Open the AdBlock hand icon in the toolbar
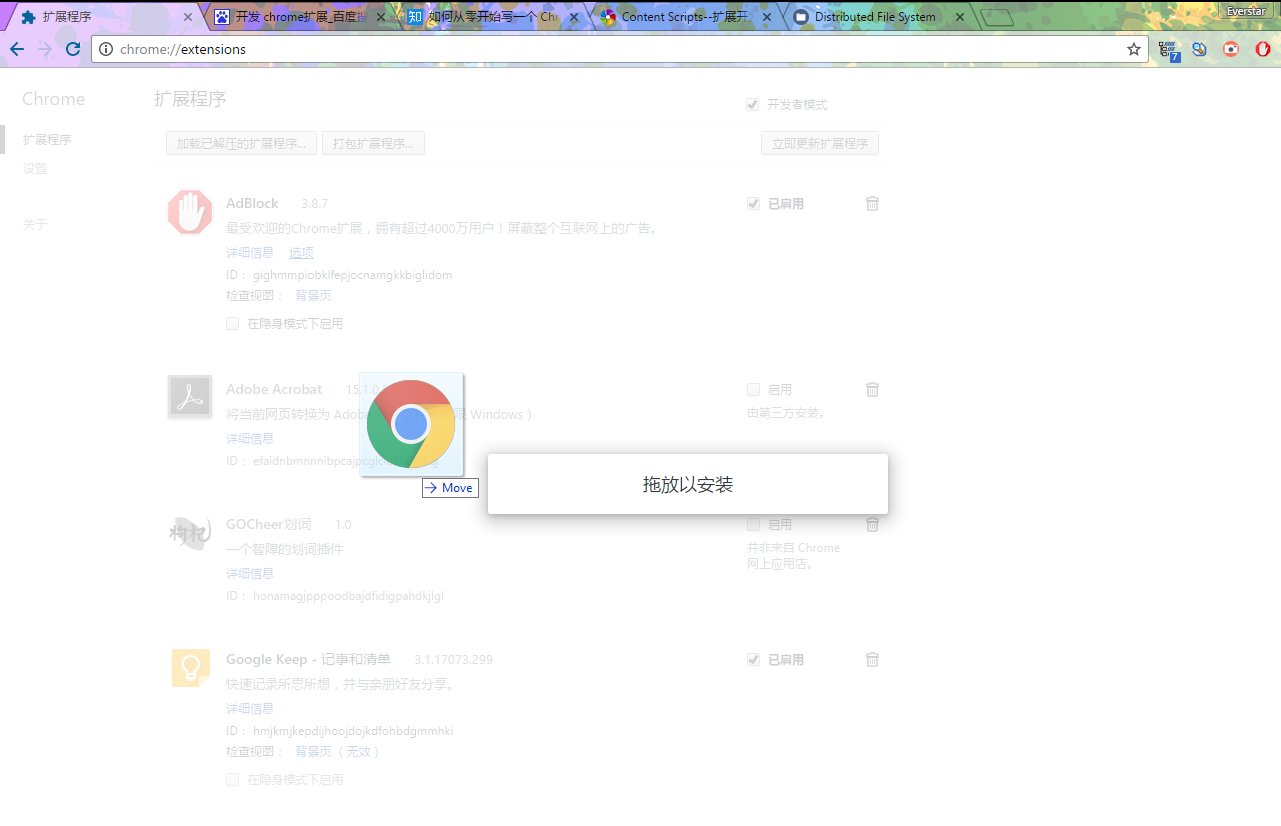The height and width of the screenshot is (826, 1281). tap(1262, 49)
